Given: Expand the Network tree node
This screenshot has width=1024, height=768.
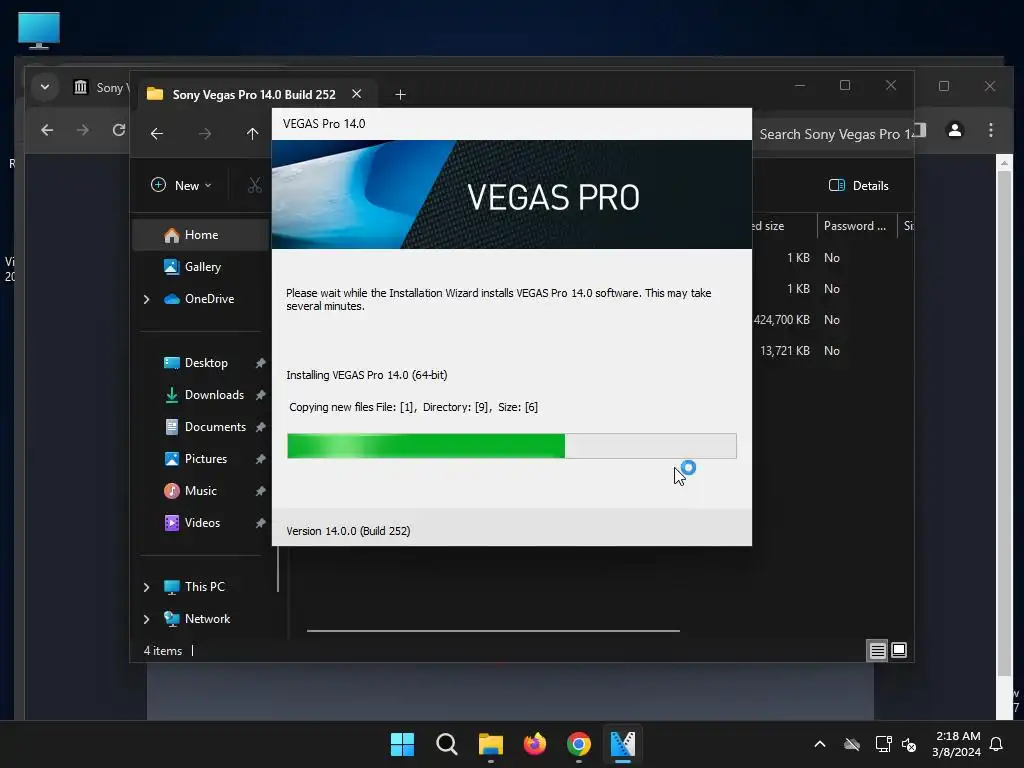Looking at the screenshot, I should tap(146, 619).
